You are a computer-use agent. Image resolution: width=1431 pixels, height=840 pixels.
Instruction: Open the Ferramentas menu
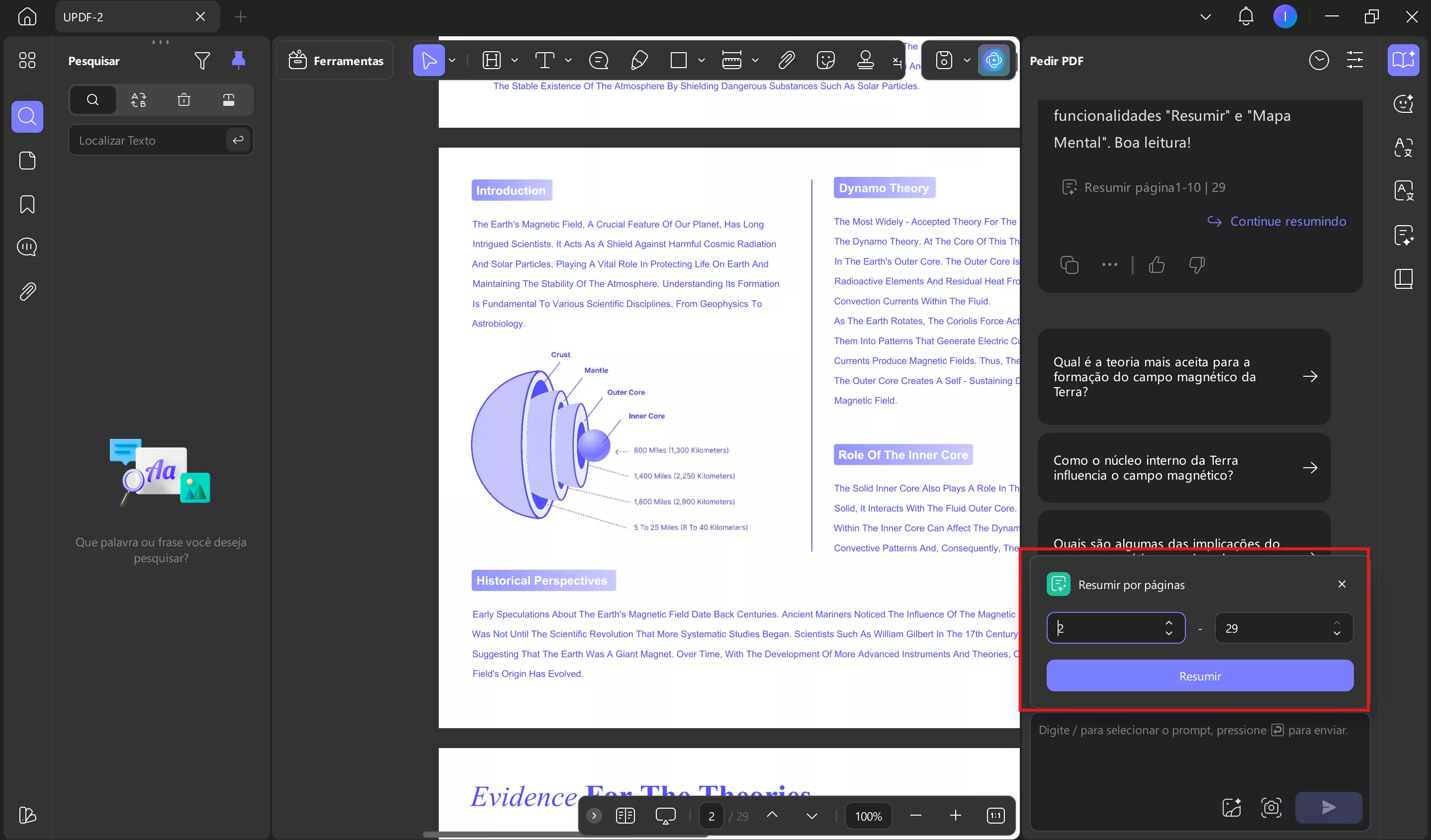click(x=336, y=61)
